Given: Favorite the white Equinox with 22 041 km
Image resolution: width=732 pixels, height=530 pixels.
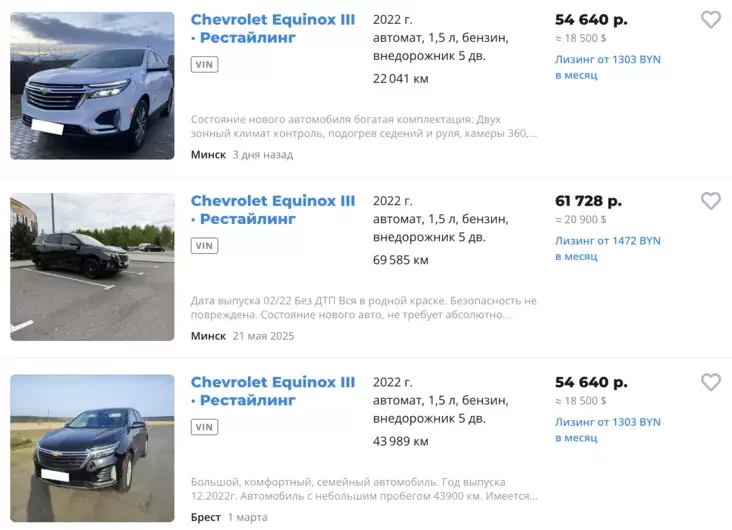Looking at the screenshot, I should tap(710, 20).
